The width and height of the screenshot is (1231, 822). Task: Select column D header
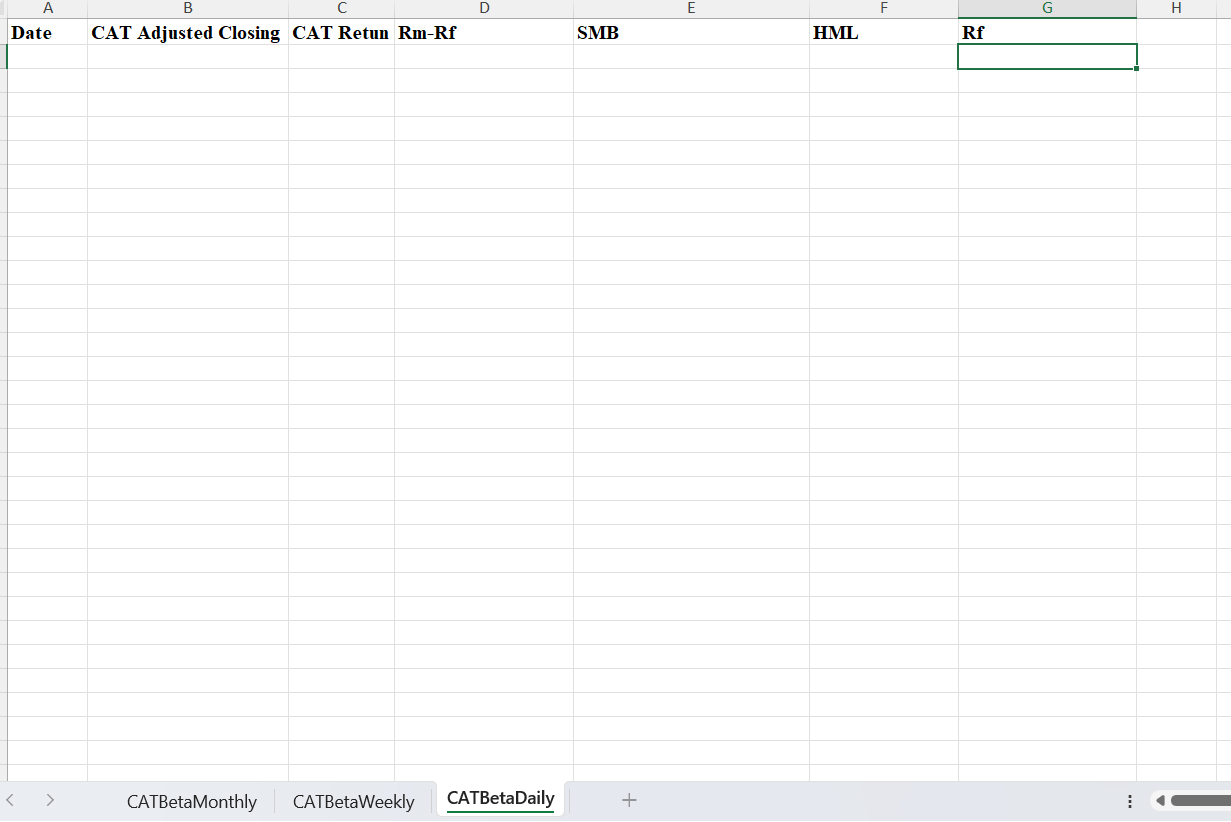(x=484, y=9)
